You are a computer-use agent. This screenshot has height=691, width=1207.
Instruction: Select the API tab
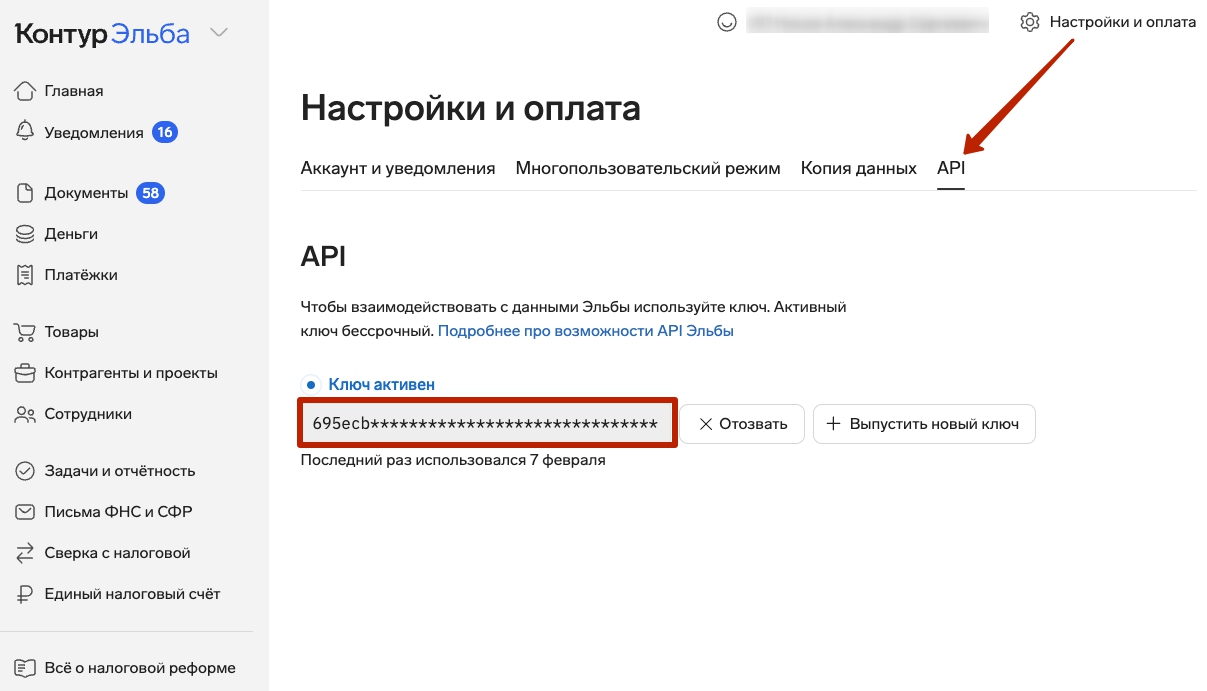click(x=951, y=168)
